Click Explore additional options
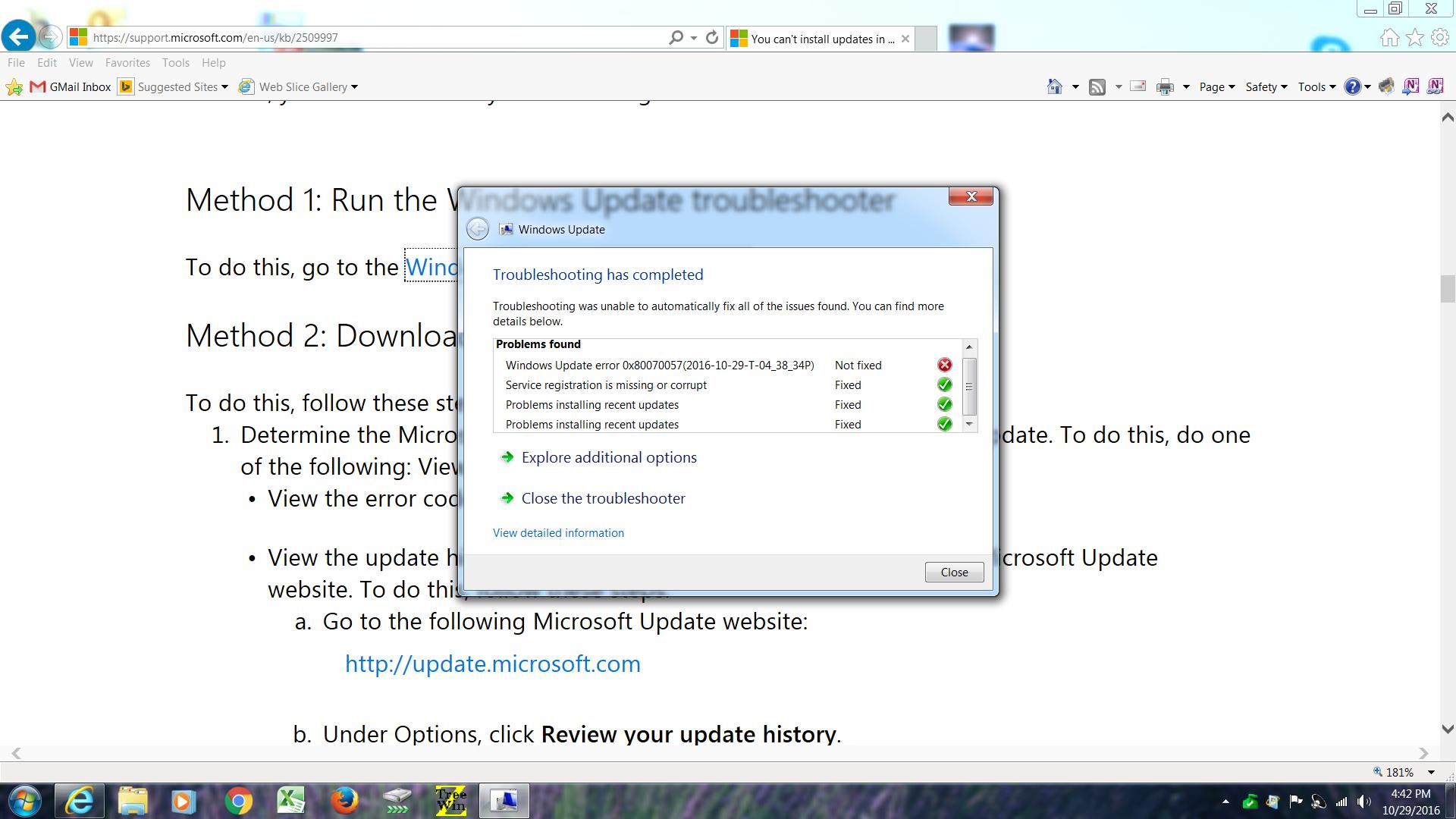The height and width of the screenshot is (819, 1456). tap(608, 457)
